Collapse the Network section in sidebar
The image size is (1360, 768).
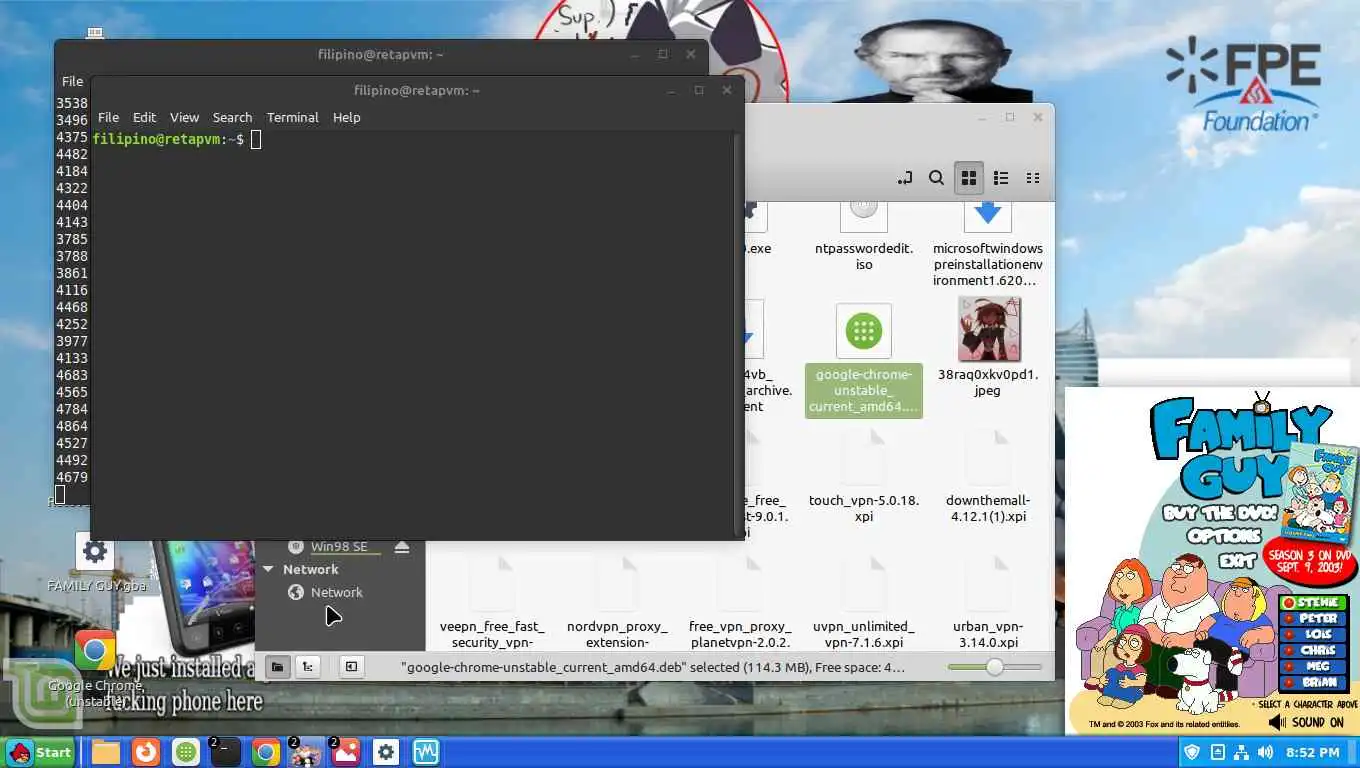point(268,569)
